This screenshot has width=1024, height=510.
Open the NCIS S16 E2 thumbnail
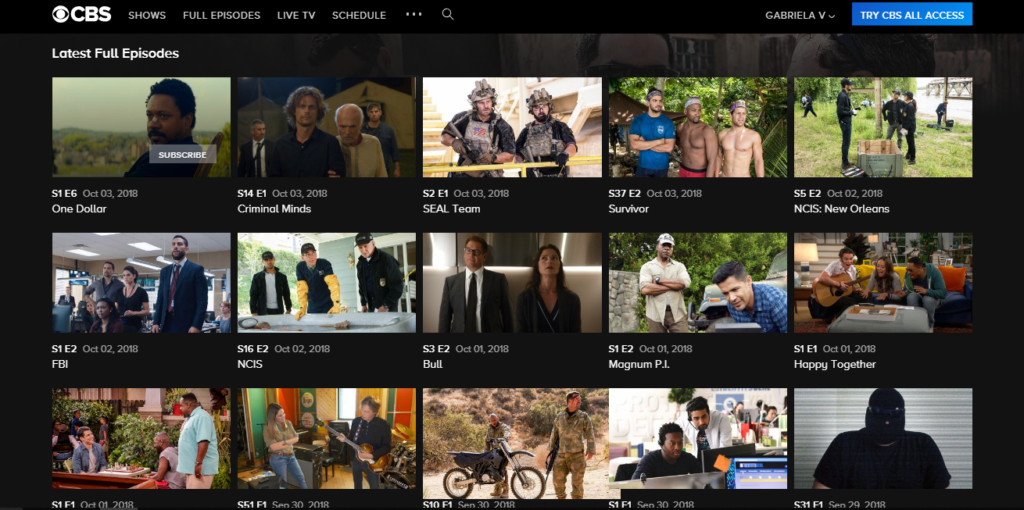(327, 283)
